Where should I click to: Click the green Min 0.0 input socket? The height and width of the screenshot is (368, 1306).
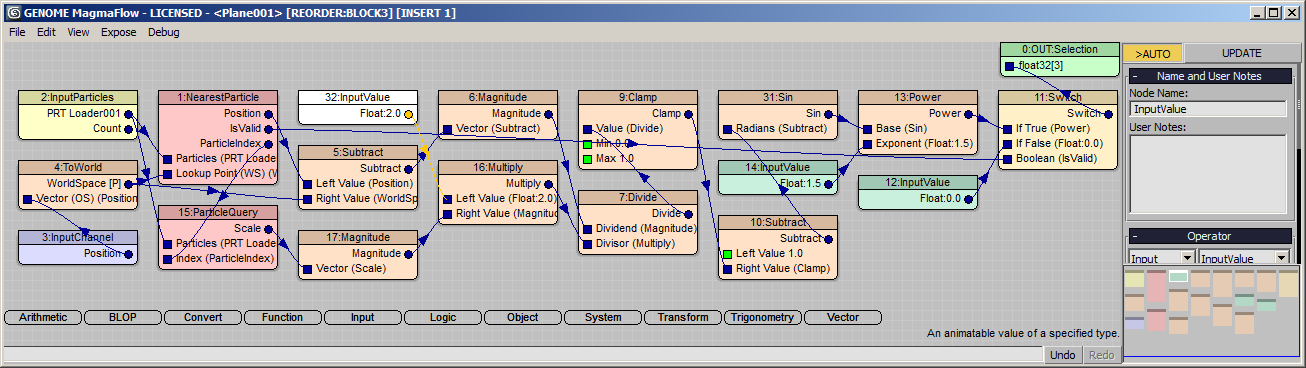pyautogui.click(x=587, y=144)
